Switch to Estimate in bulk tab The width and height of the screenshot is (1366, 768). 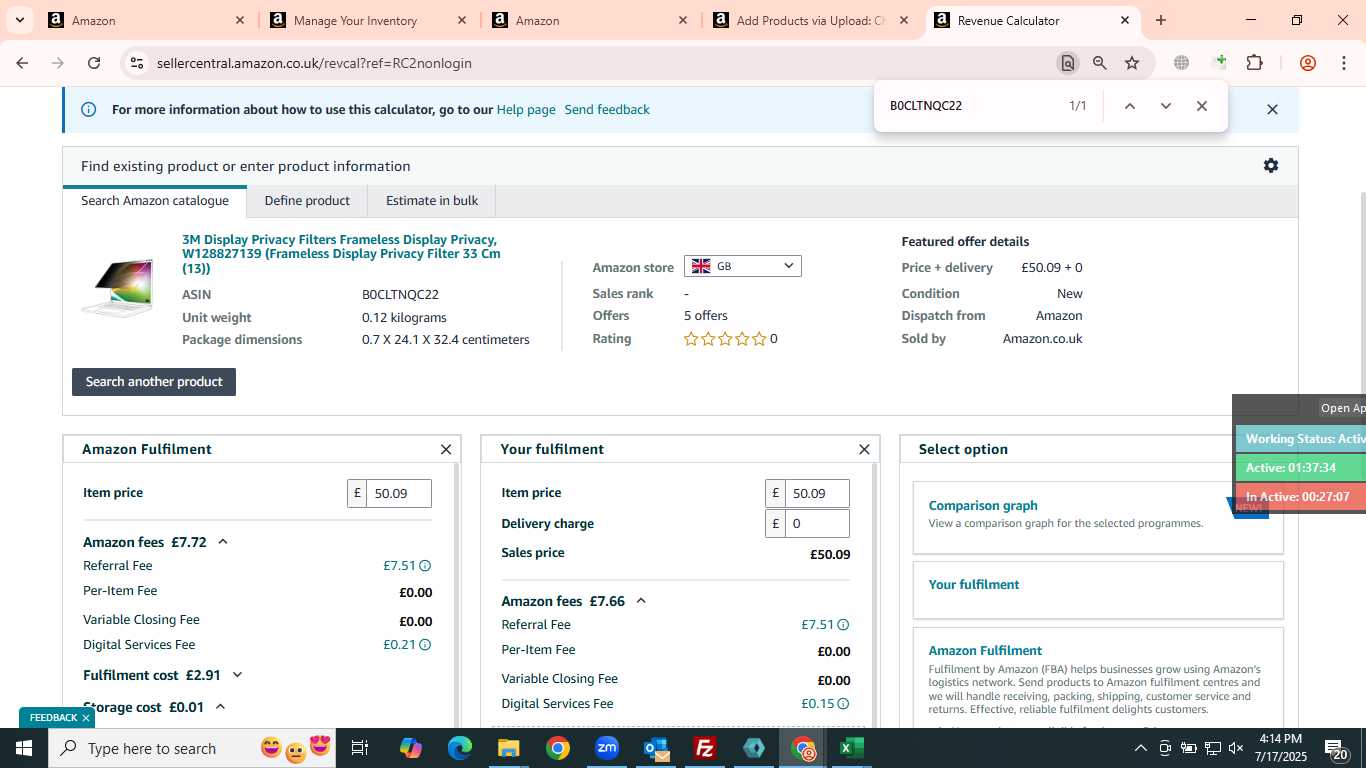tap(432, 201)
